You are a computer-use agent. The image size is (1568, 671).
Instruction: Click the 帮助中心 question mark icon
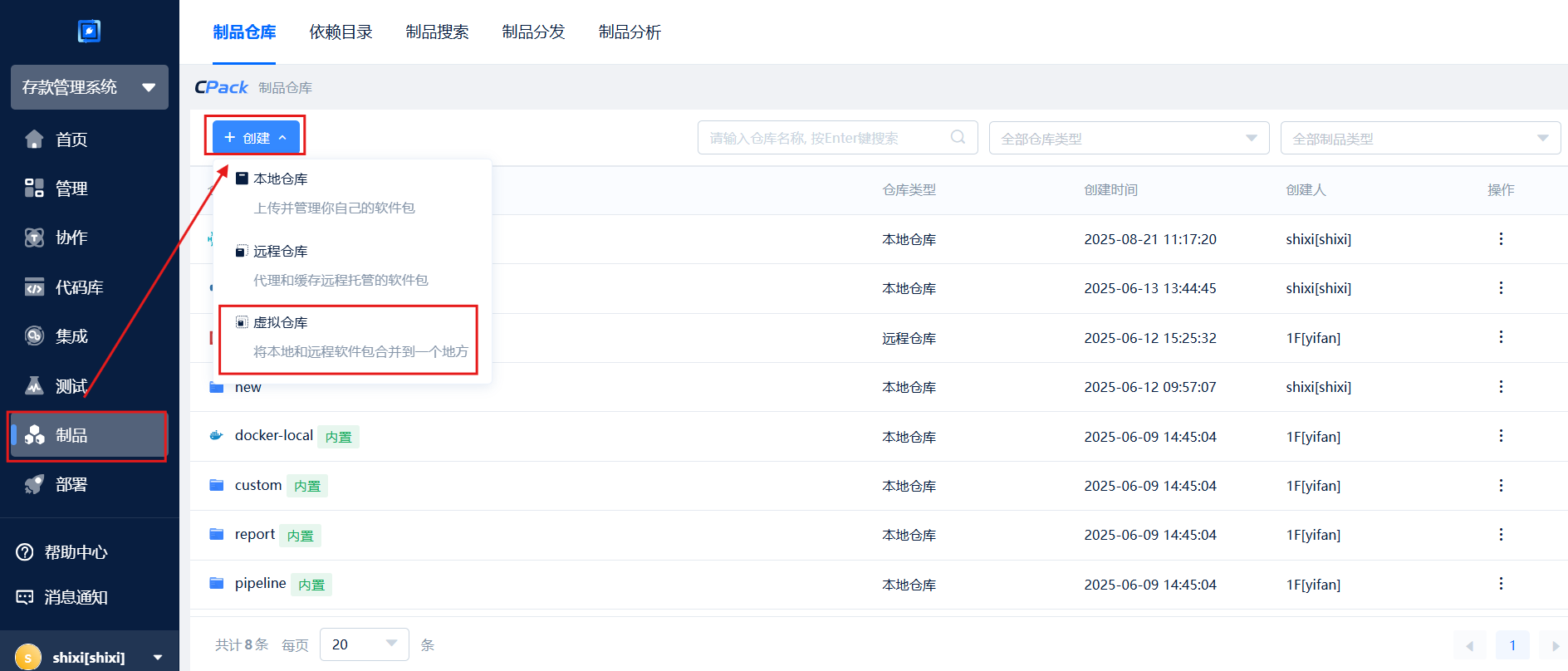point(25,552)
